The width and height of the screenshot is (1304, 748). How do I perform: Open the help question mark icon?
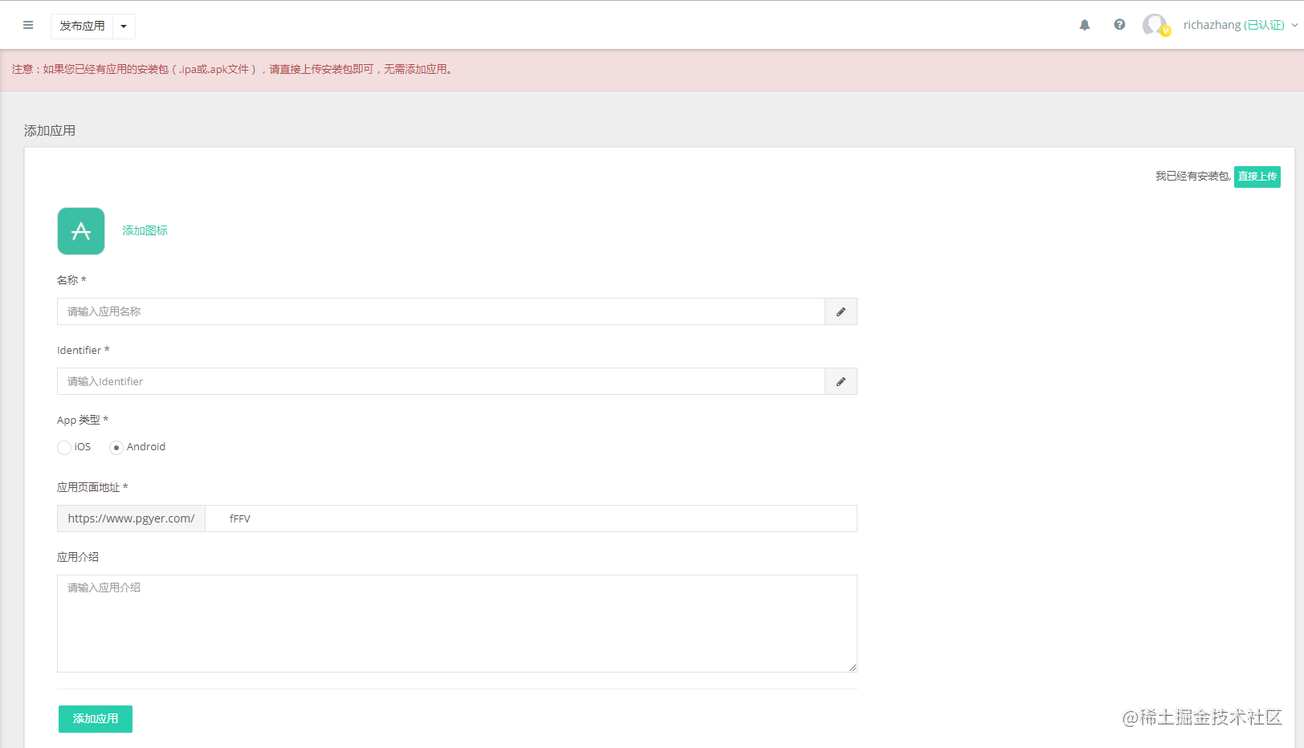(x=1119, y=25)
